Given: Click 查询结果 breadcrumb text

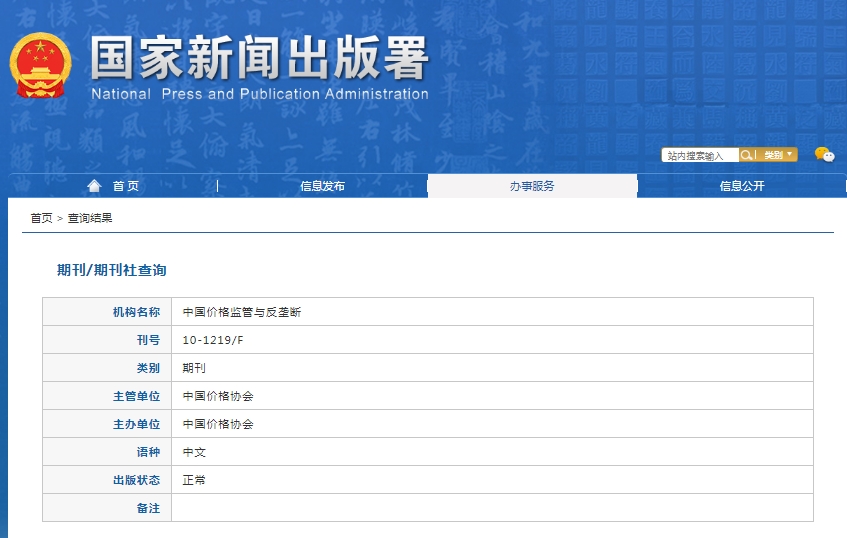Looking at the screenshot, I should pos(90,218).
